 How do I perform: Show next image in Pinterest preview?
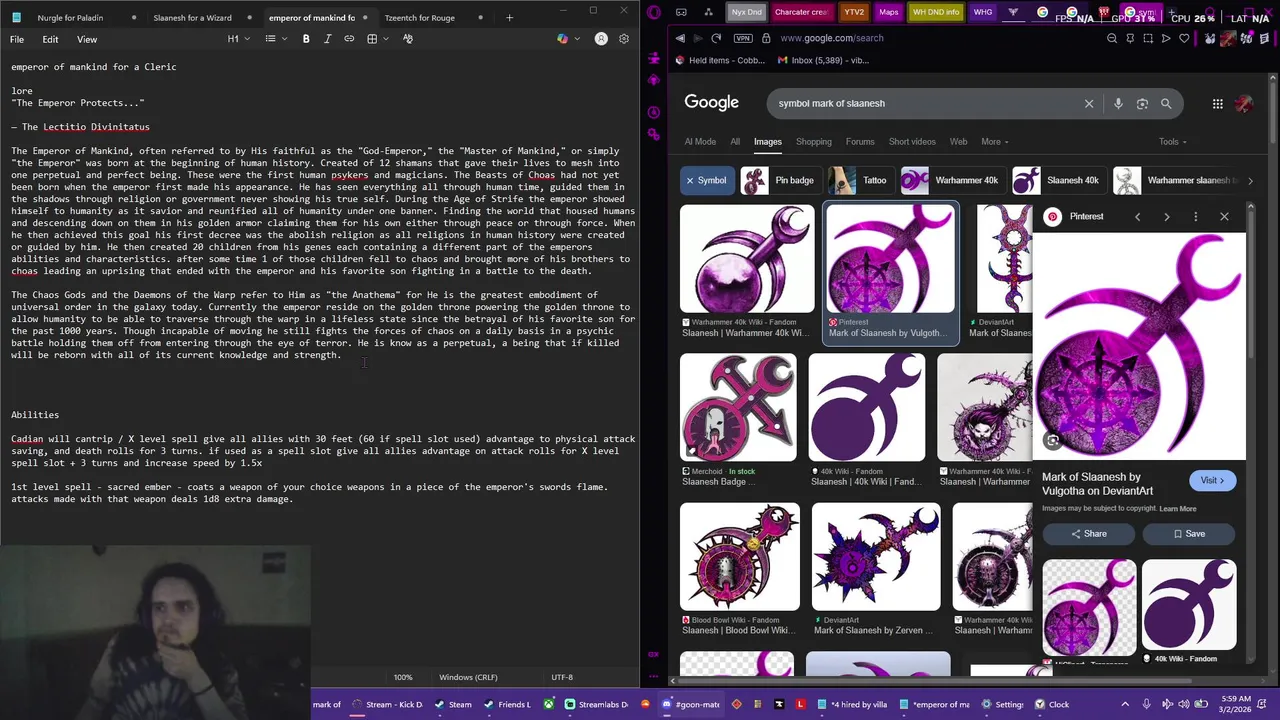1166,216
